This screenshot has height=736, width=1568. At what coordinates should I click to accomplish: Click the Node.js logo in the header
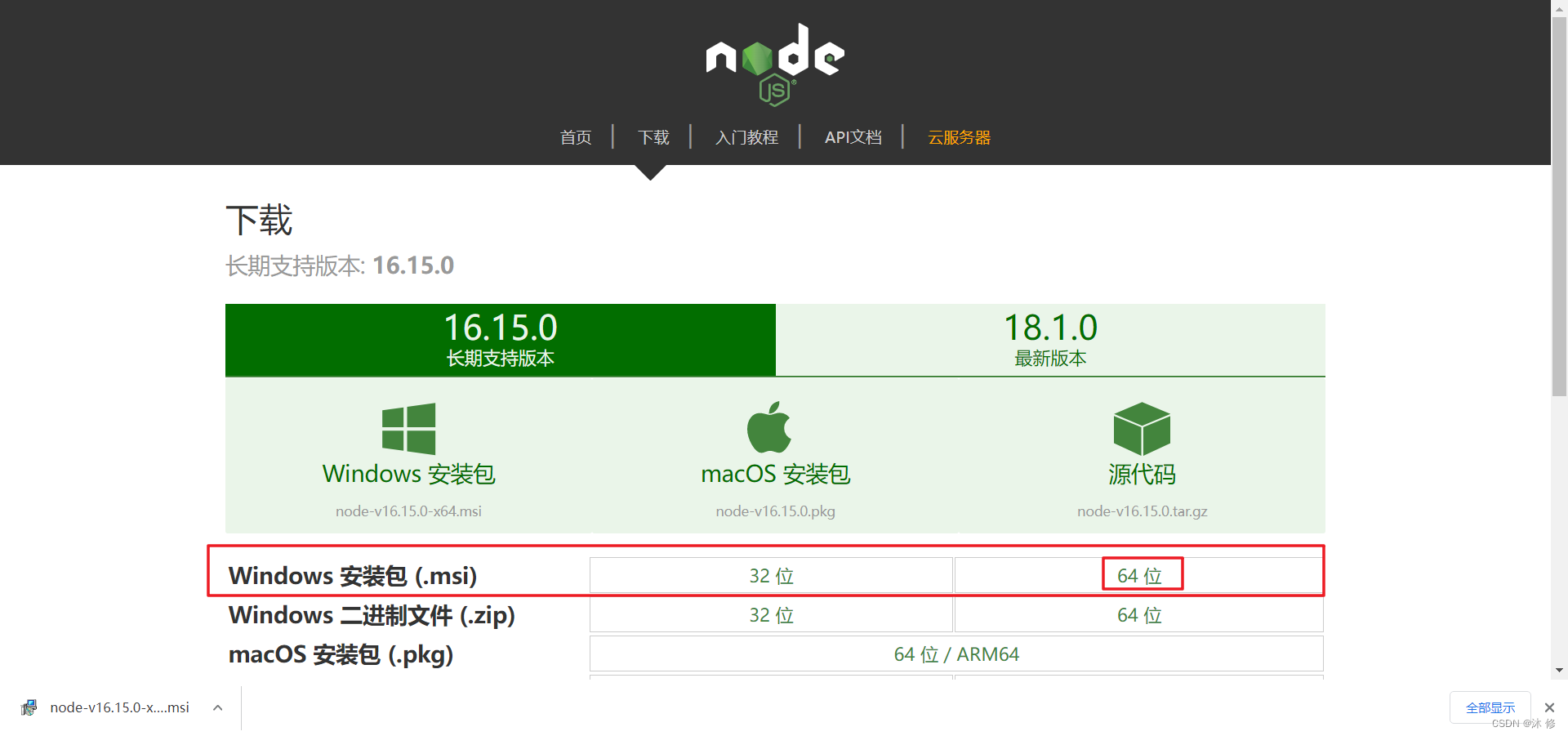click(x=775, y=65)
